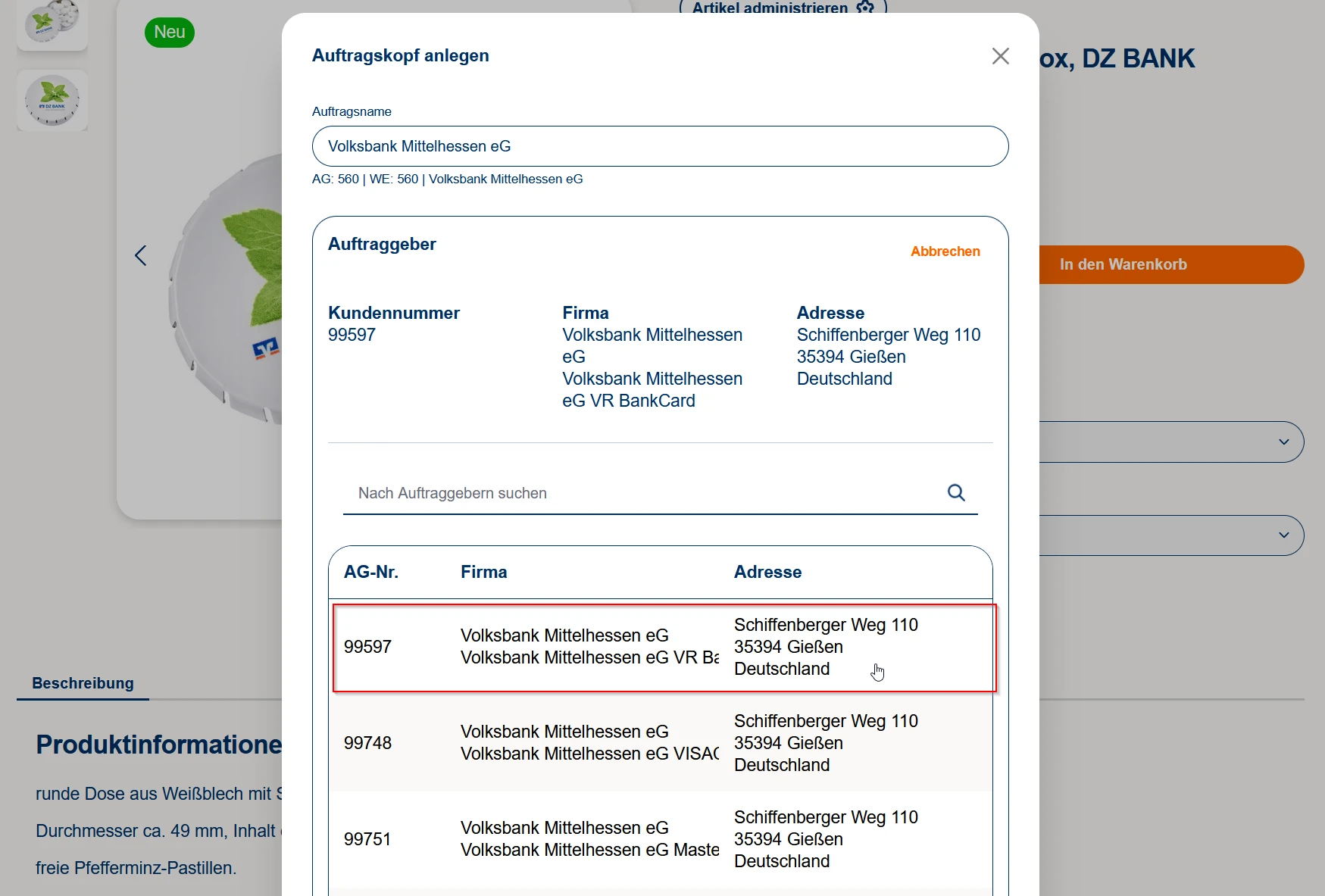
Task: Click the green Neu badge
Action: pos(170,33)
